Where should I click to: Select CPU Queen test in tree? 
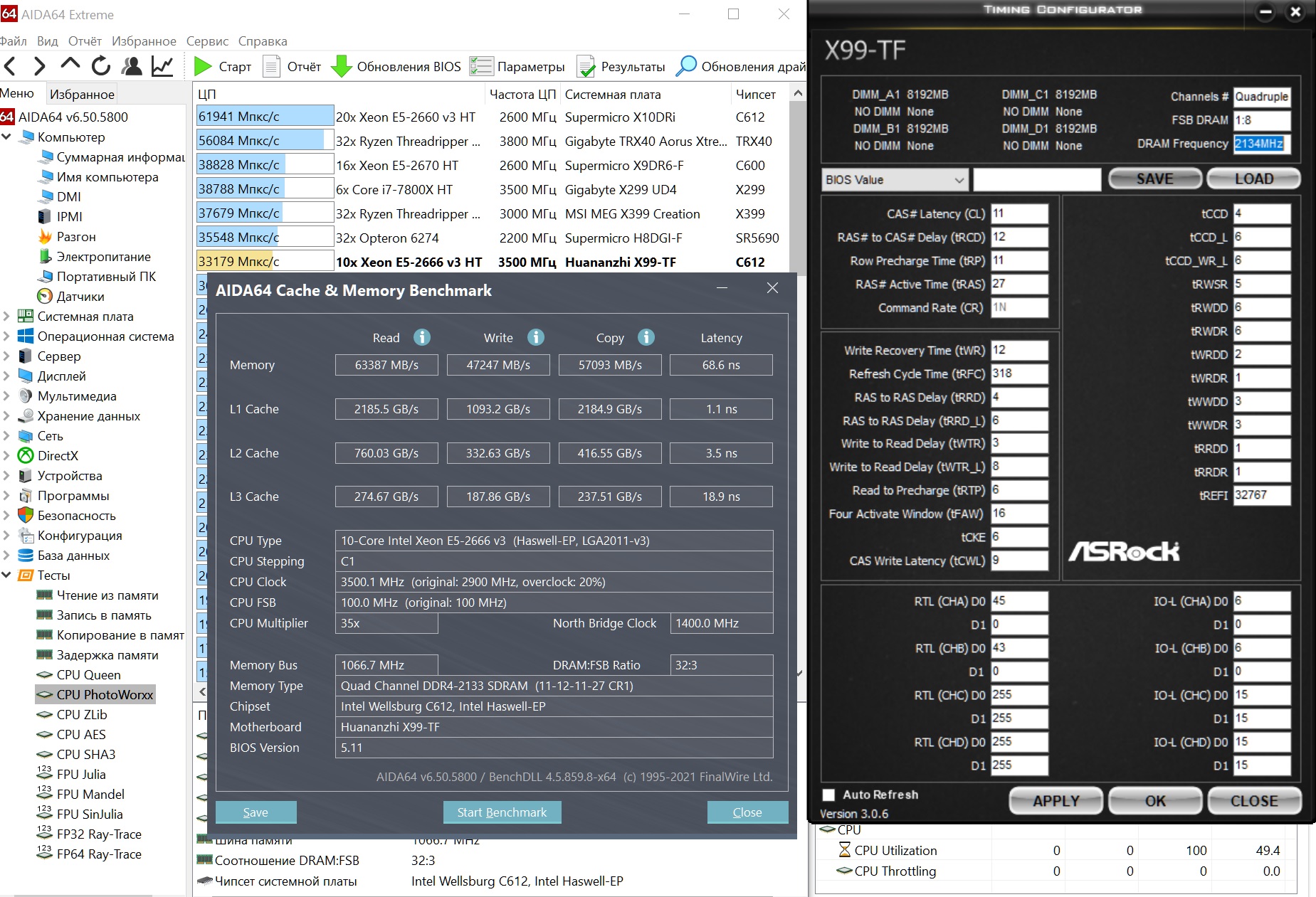(79, 675)
